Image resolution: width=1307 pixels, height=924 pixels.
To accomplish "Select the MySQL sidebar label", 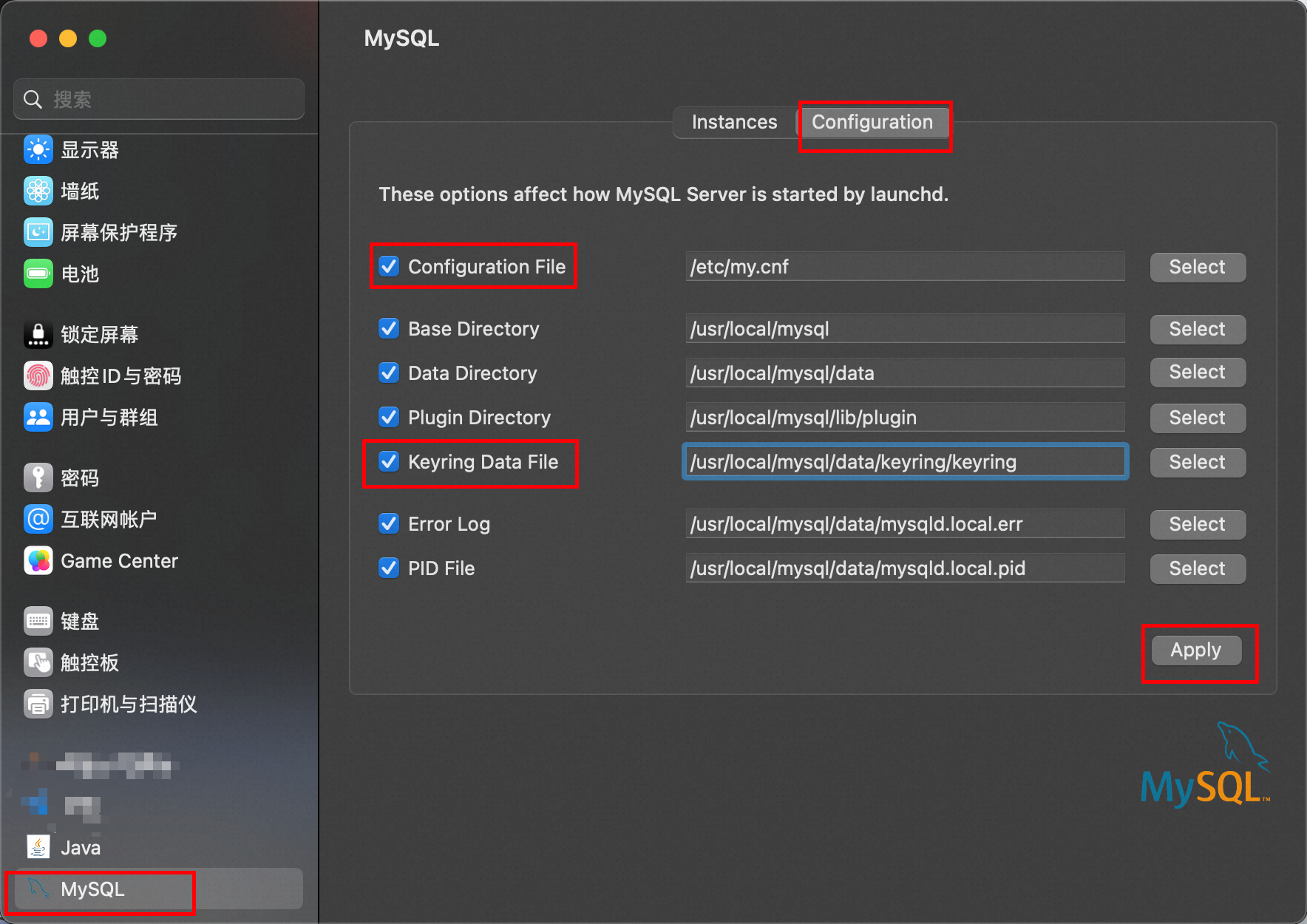I will click(92, 889).
